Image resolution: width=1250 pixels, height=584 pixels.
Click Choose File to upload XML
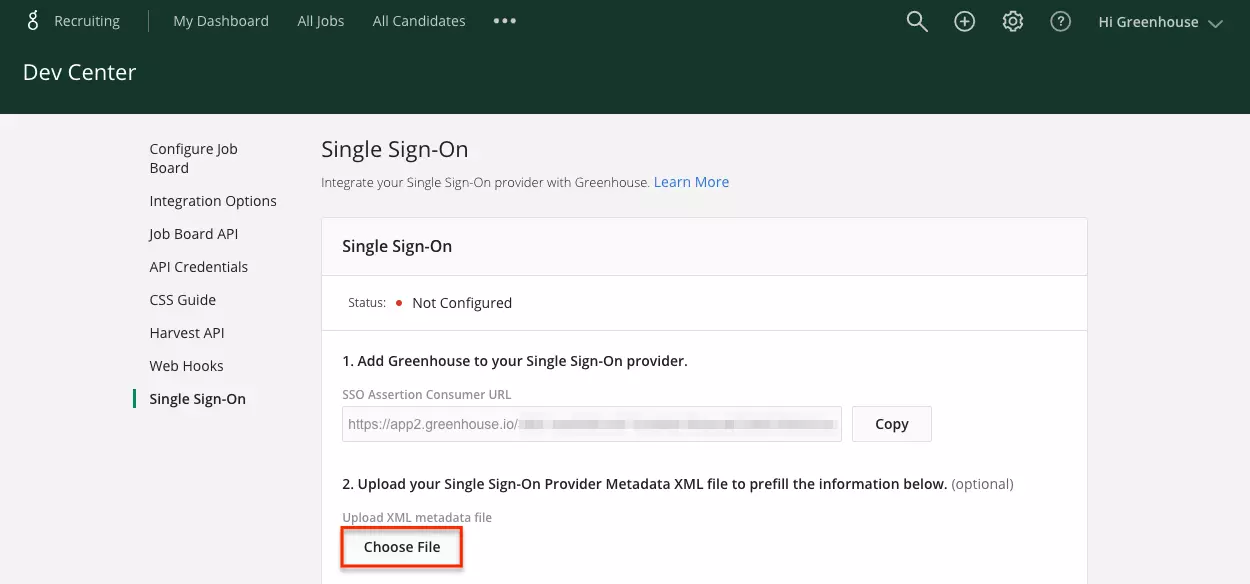tap(402, 547)
